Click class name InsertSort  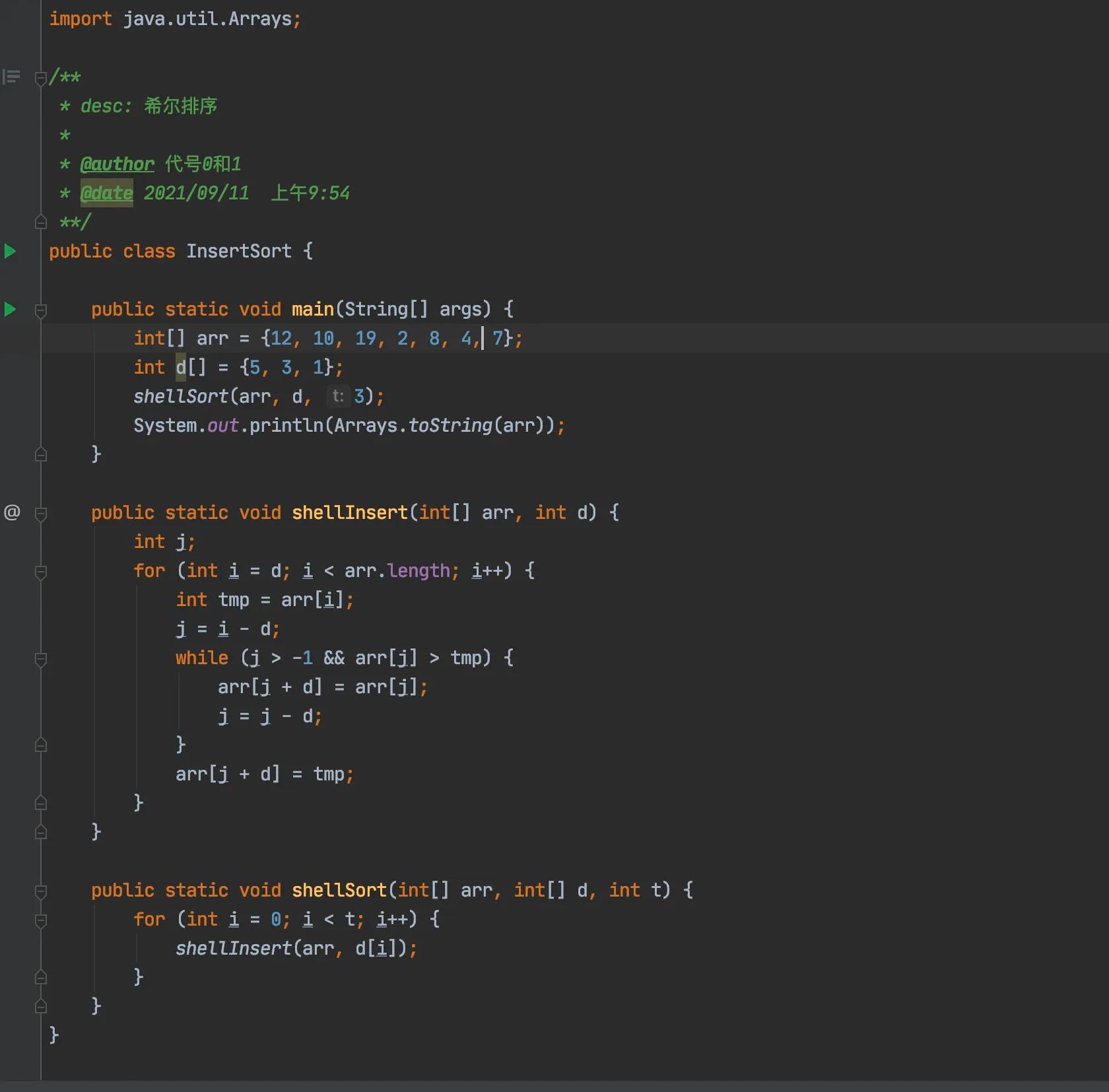pos(238,251)
